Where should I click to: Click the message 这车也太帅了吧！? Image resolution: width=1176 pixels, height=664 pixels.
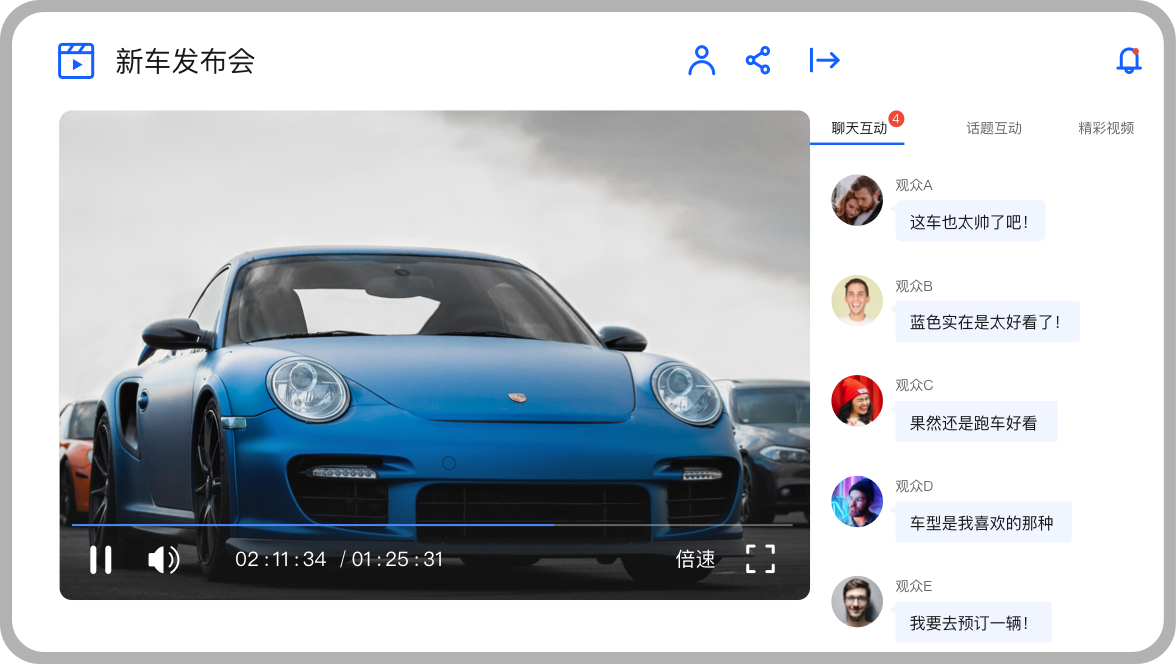969,222
